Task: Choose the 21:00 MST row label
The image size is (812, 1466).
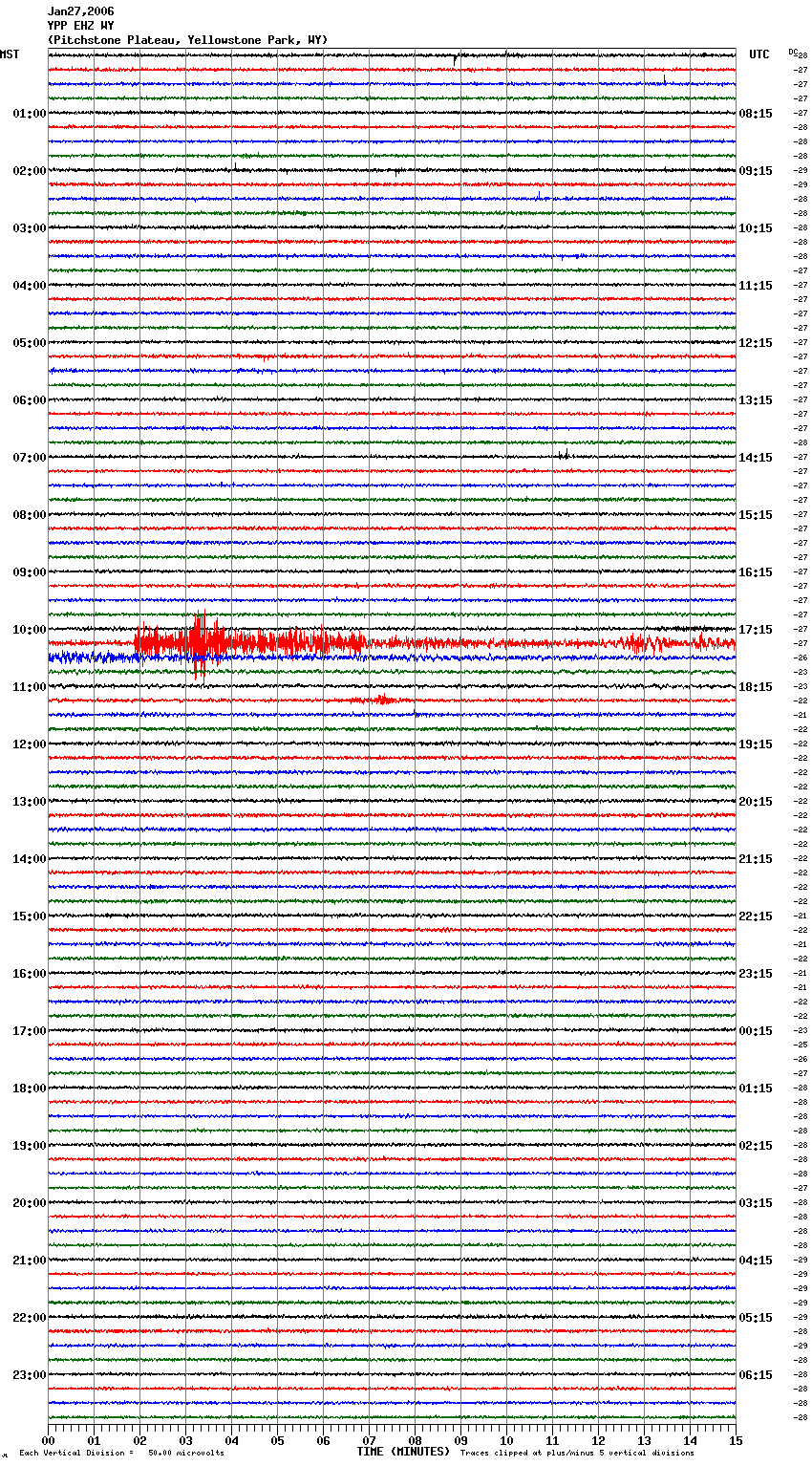Action: pos(29,1261)
